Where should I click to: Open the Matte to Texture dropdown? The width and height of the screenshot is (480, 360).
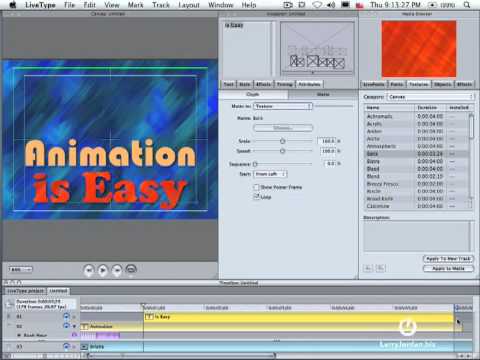pos(283,106)
